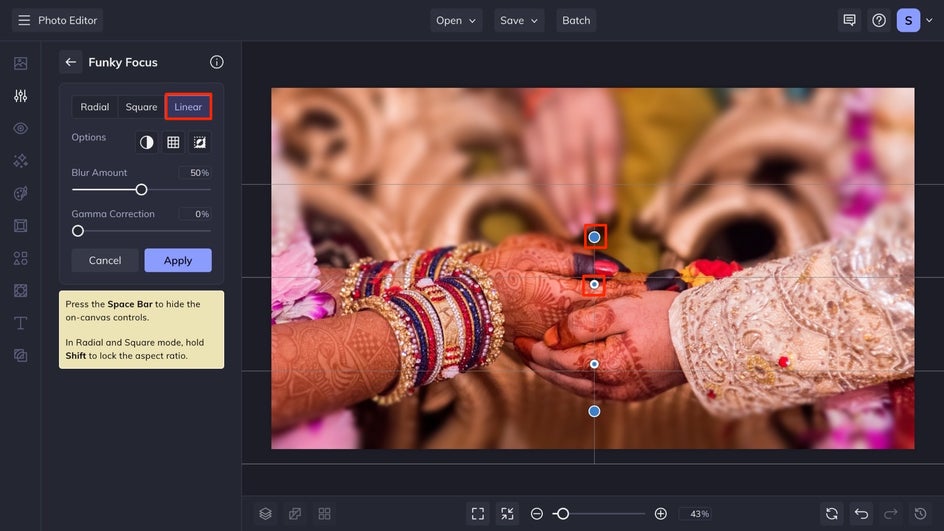Open the Graphics shapes sidebar icon
Image resolution: width=944 pixels, height=531 pixels.
pyautogui.click(x=20, y=258)
